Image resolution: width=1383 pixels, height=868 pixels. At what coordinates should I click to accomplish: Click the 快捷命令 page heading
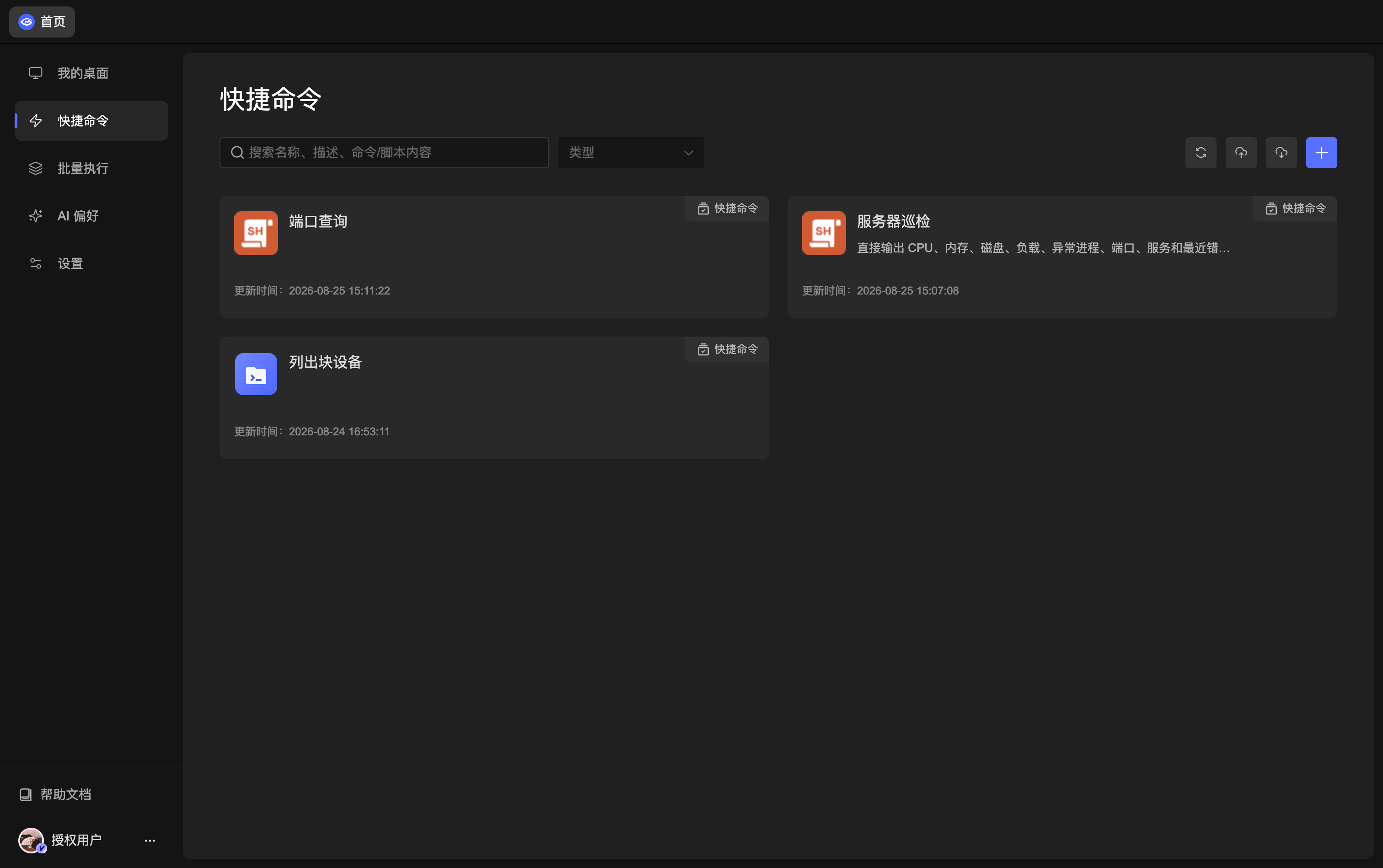[271, 99]
